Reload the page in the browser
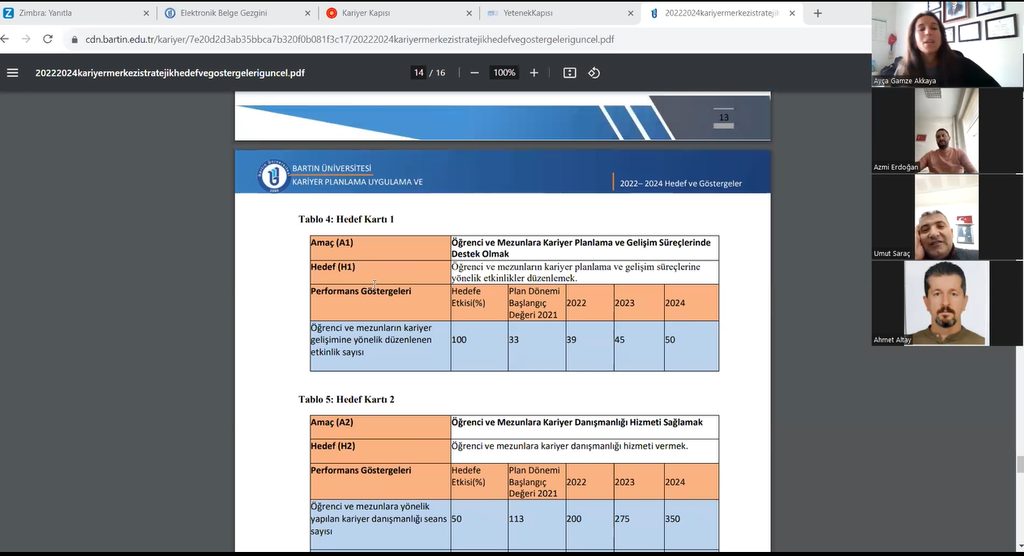The image size is (1024, 556). [x=48, y=39]
